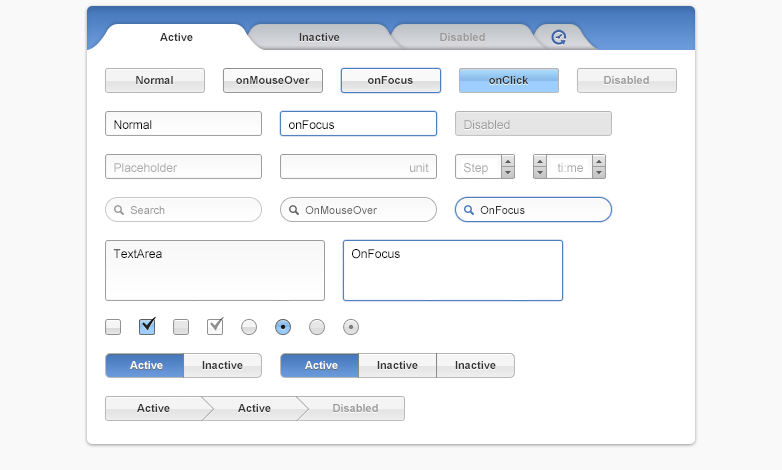The image size is (782, 470).
Task: Switch to the Active tab
Action: [176, 37]
